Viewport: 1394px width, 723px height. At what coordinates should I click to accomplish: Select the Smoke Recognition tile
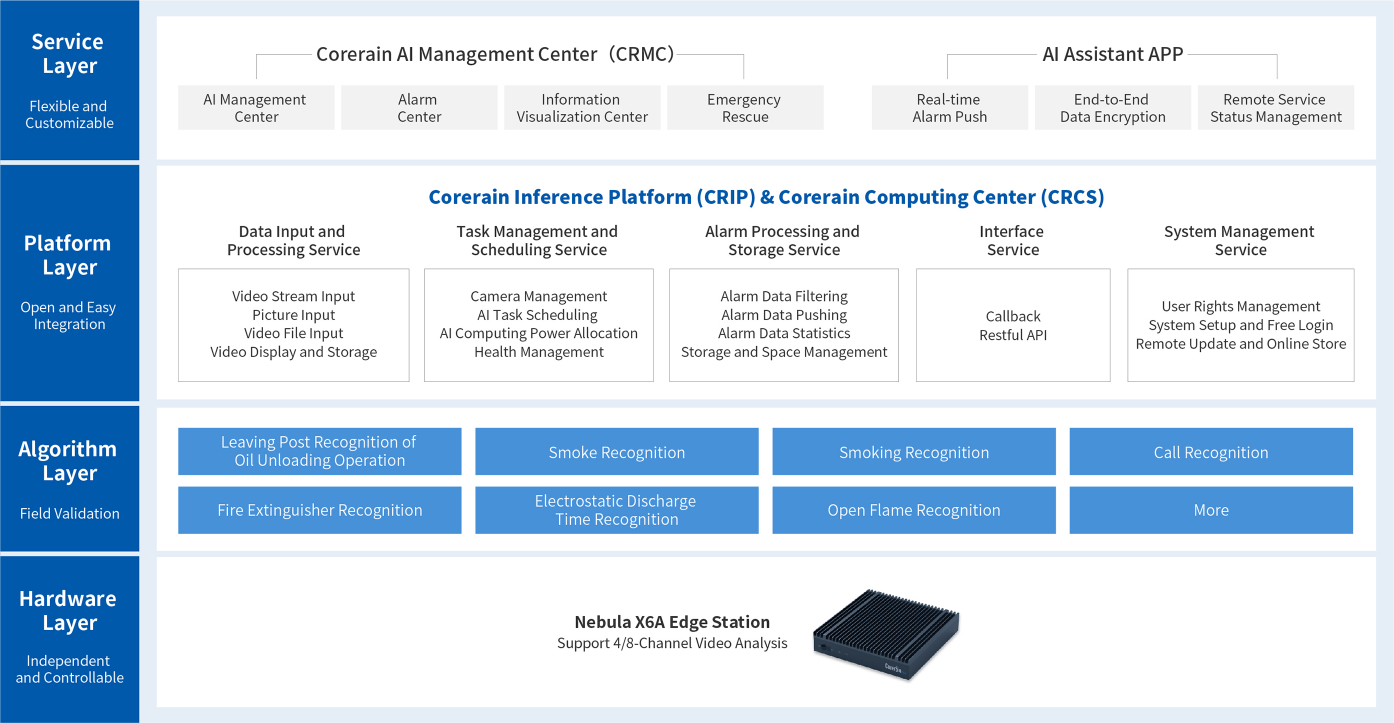click(616, 451)
